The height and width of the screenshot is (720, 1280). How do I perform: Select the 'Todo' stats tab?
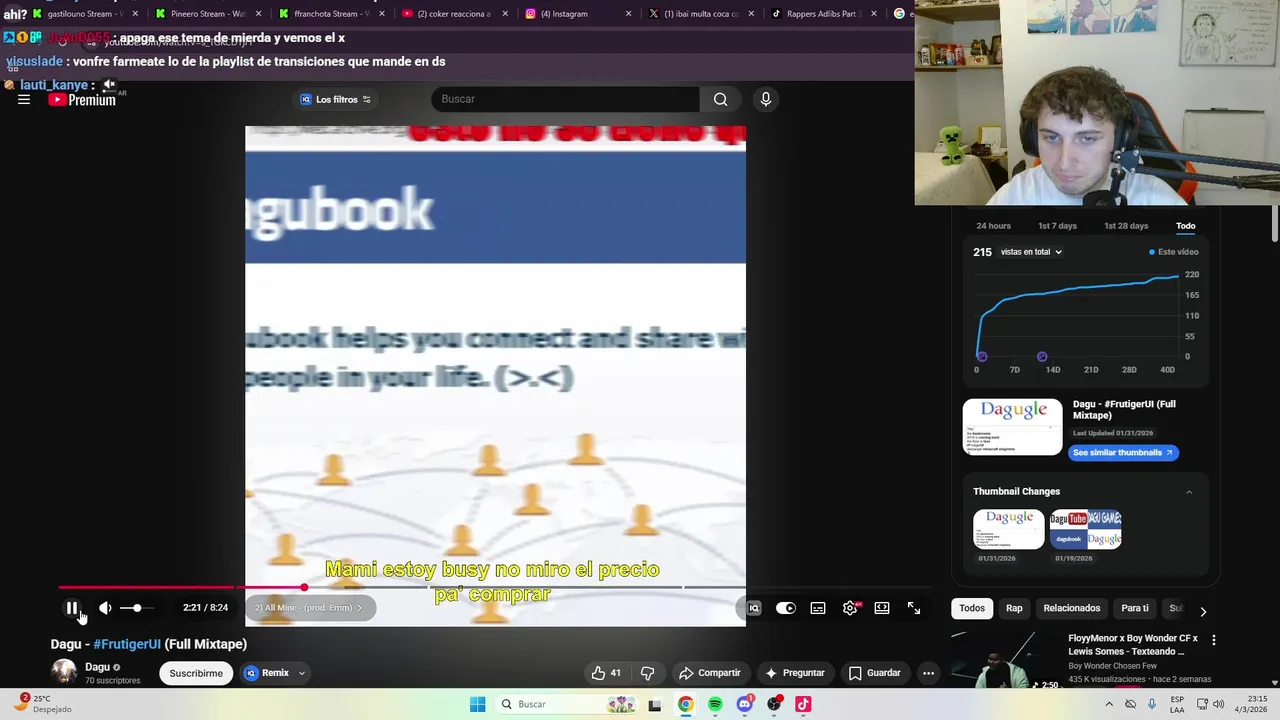(x=1185, y=226)
